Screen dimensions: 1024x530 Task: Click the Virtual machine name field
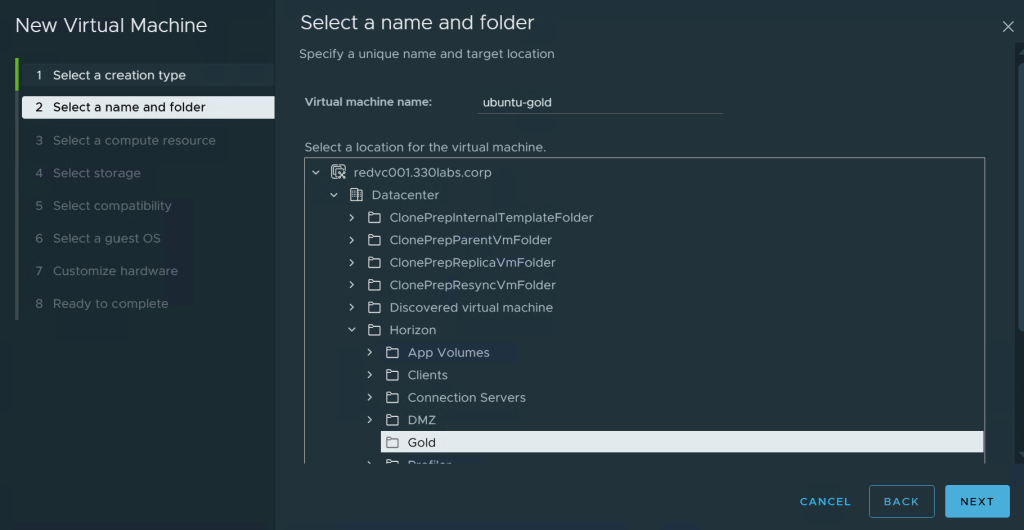[x=600, y=102]
